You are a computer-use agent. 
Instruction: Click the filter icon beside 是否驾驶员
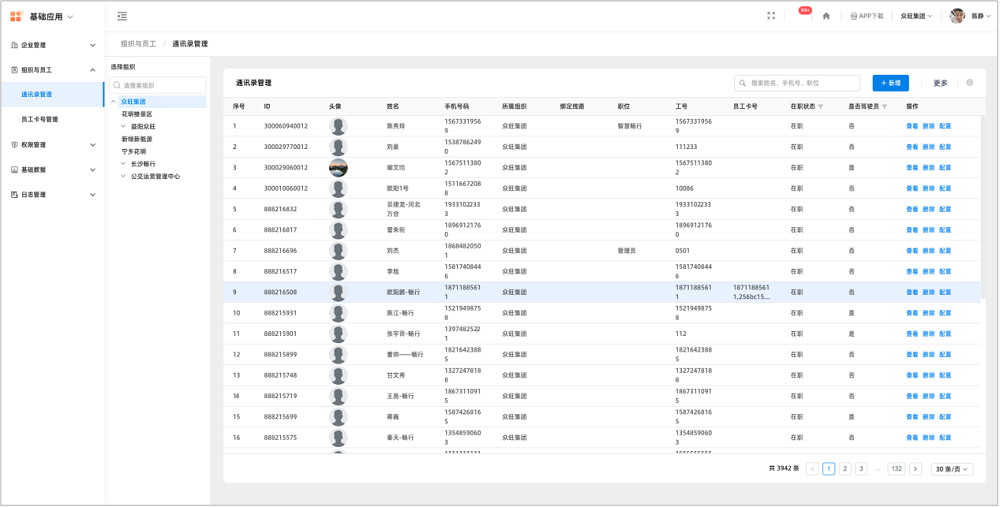click(885, 106)
